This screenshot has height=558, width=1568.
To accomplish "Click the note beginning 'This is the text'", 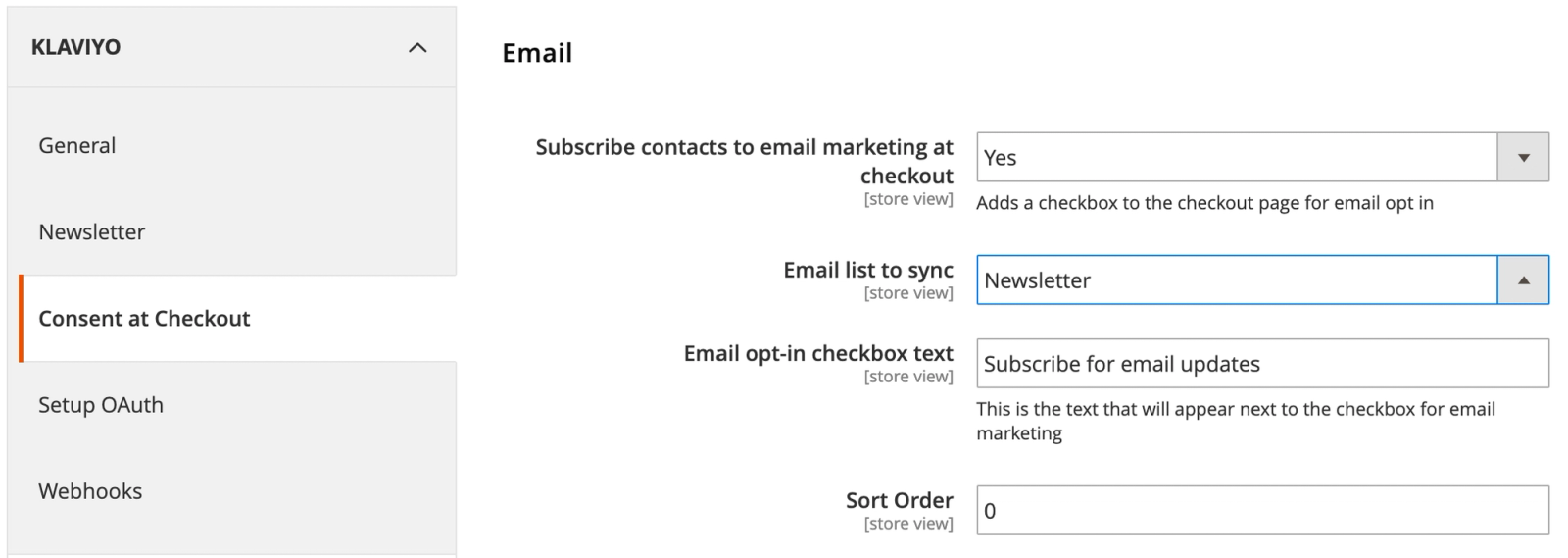I will pyautogui.click(x=1236, y=421).
